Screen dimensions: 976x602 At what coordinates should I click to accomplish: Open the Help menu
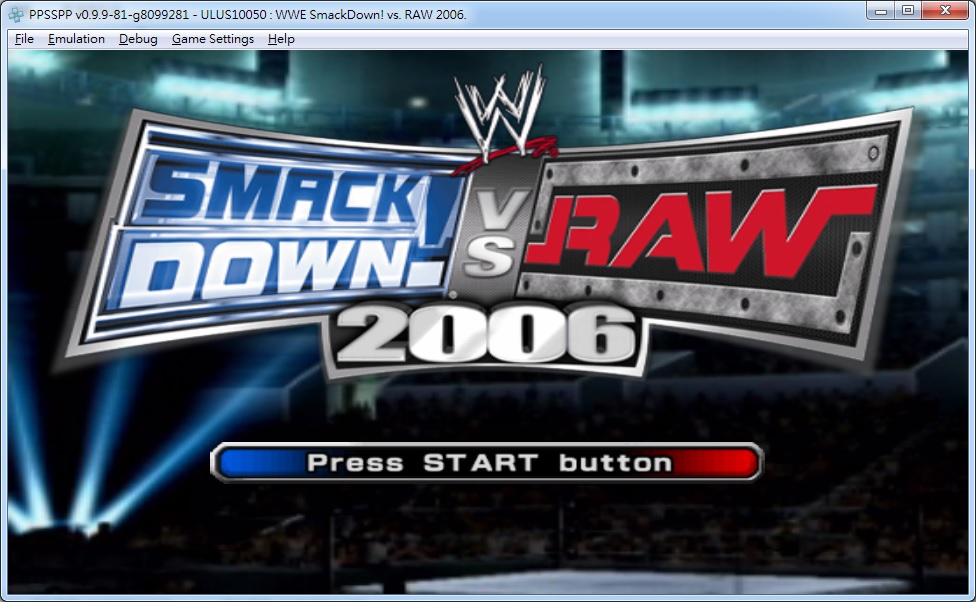281,39
